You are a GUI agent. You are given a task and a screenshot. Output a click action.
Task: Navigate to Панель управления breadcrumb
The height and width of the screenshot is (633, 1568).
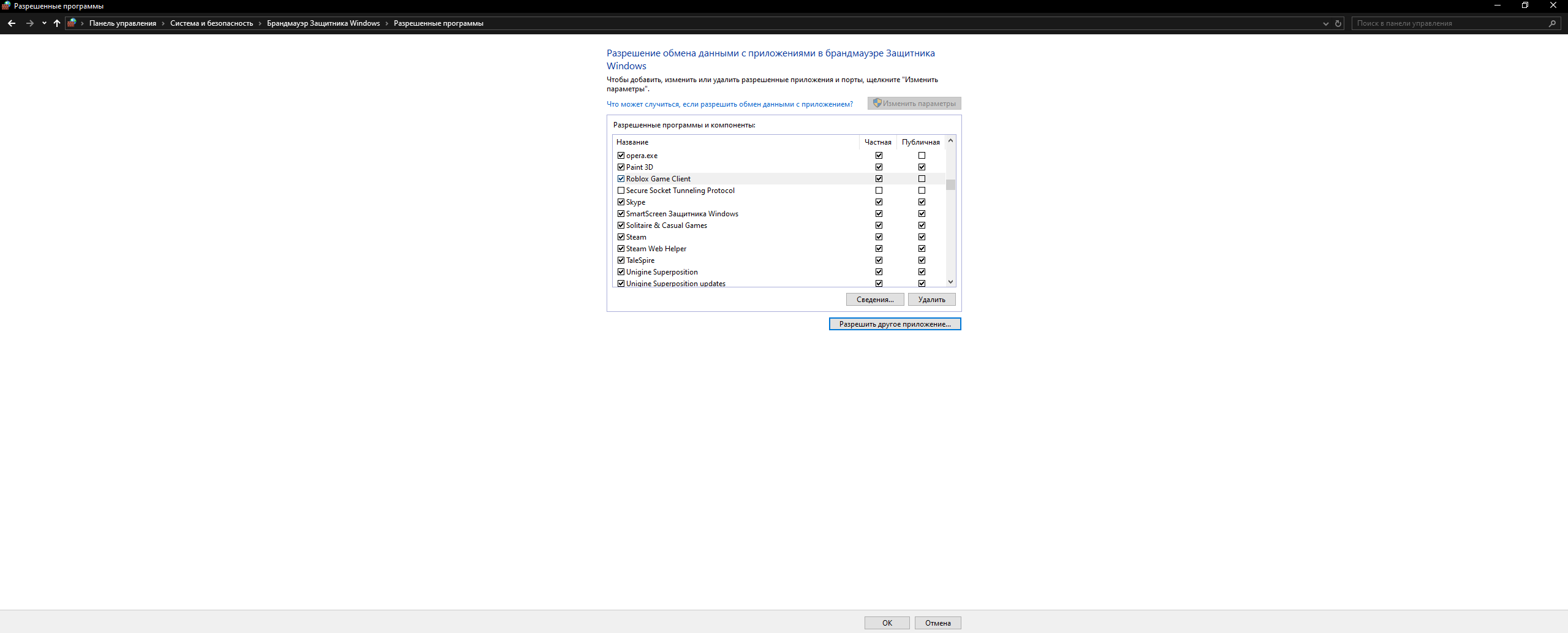(123, 23)
